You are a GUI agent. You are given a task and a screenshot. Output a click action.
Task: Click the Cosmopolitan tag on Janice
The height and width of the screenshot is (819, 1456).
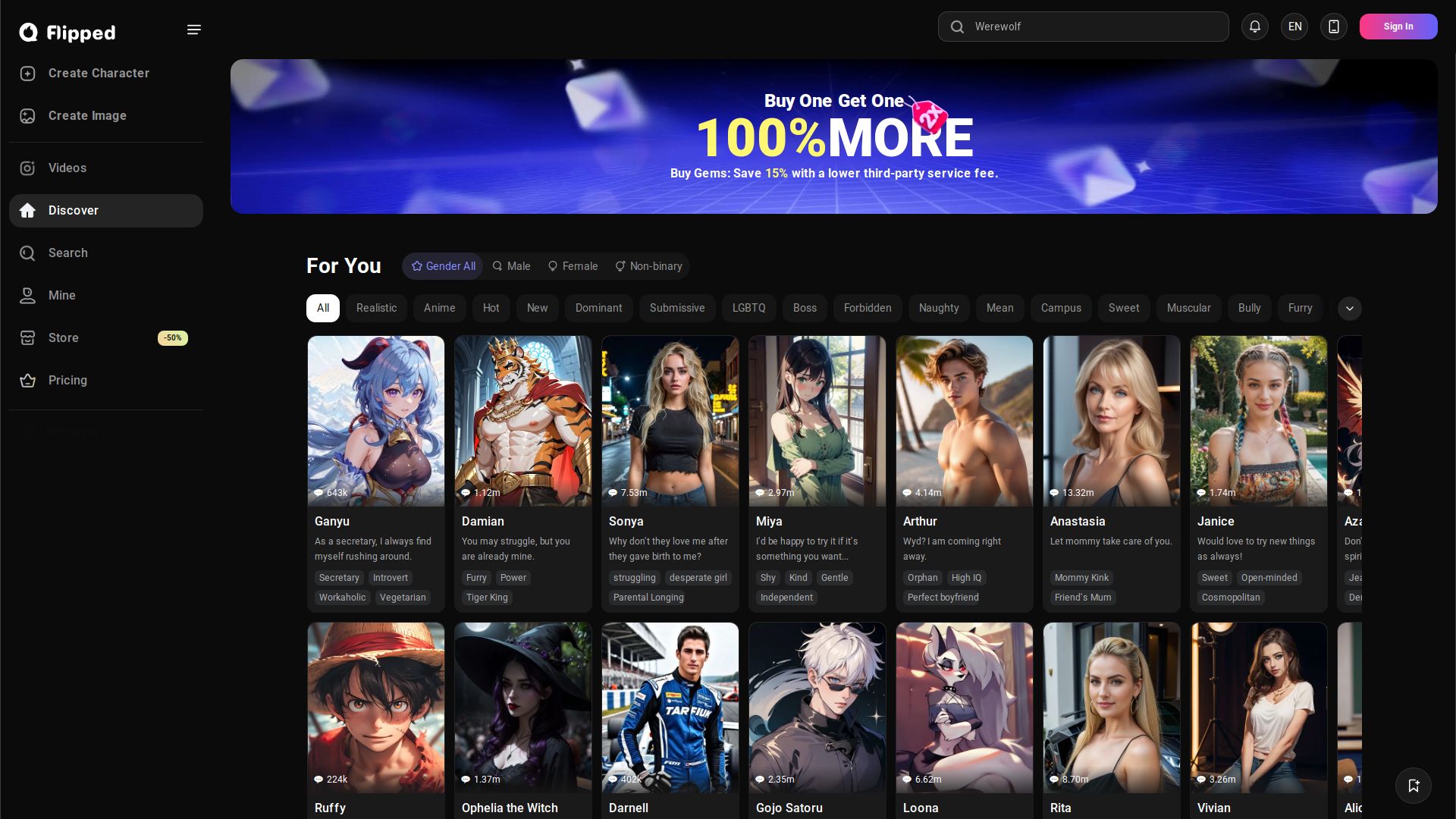(1231, 598)
